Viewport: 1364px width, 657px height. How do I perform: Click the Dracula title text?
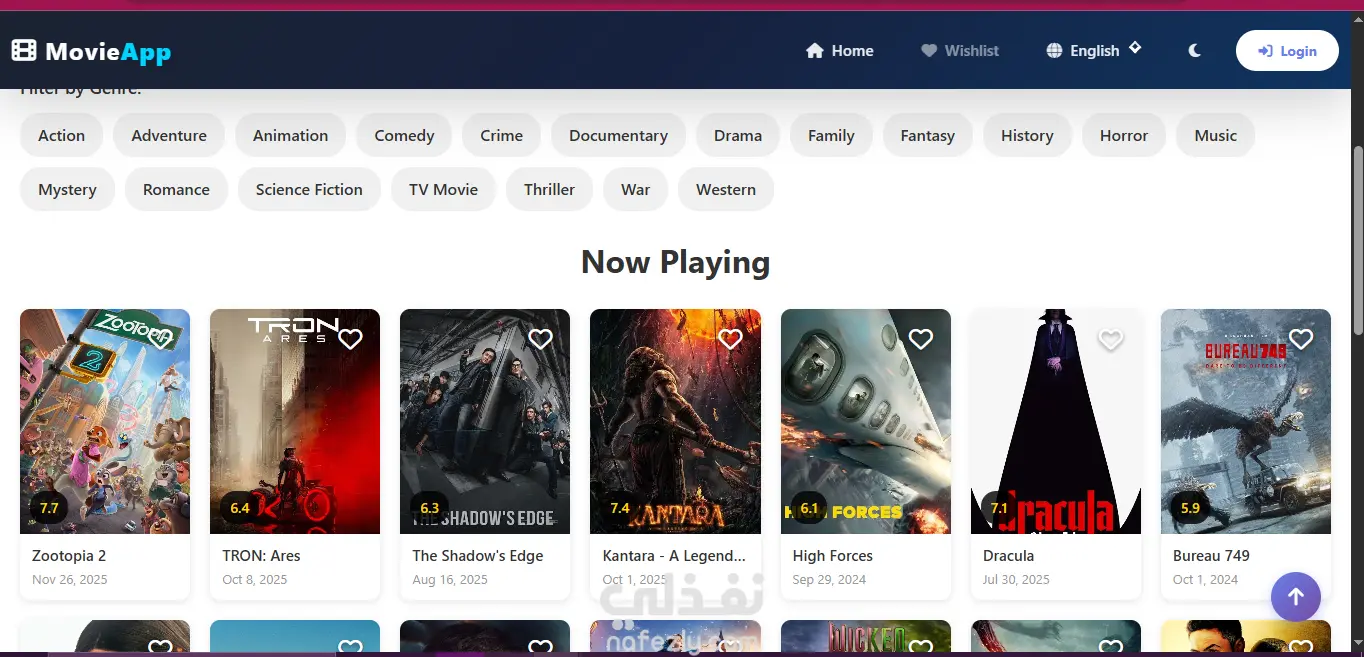pos(1008,555)
